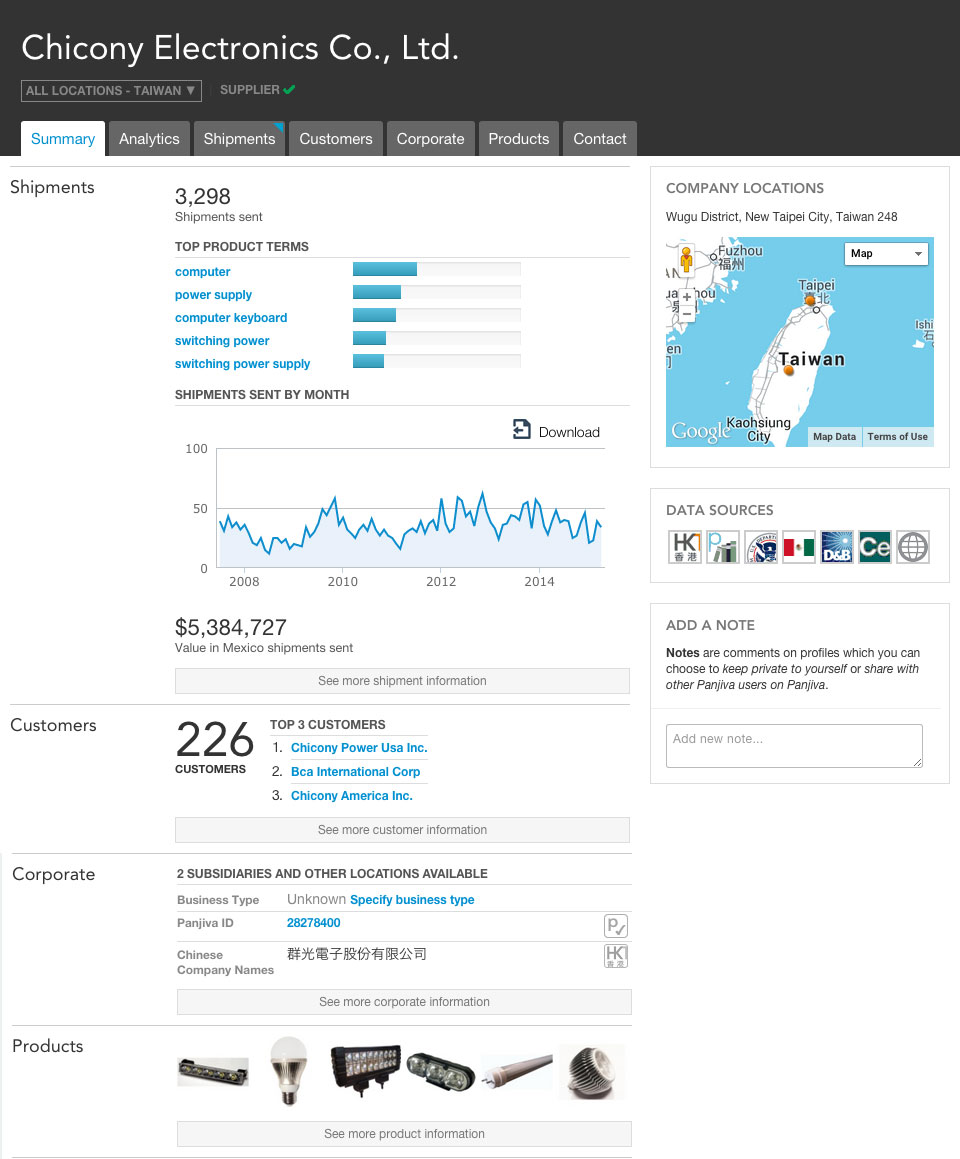
Task: Open the ALL LOCATIONS - TAIWAN dropdown
Action: (x=111, y=90)
